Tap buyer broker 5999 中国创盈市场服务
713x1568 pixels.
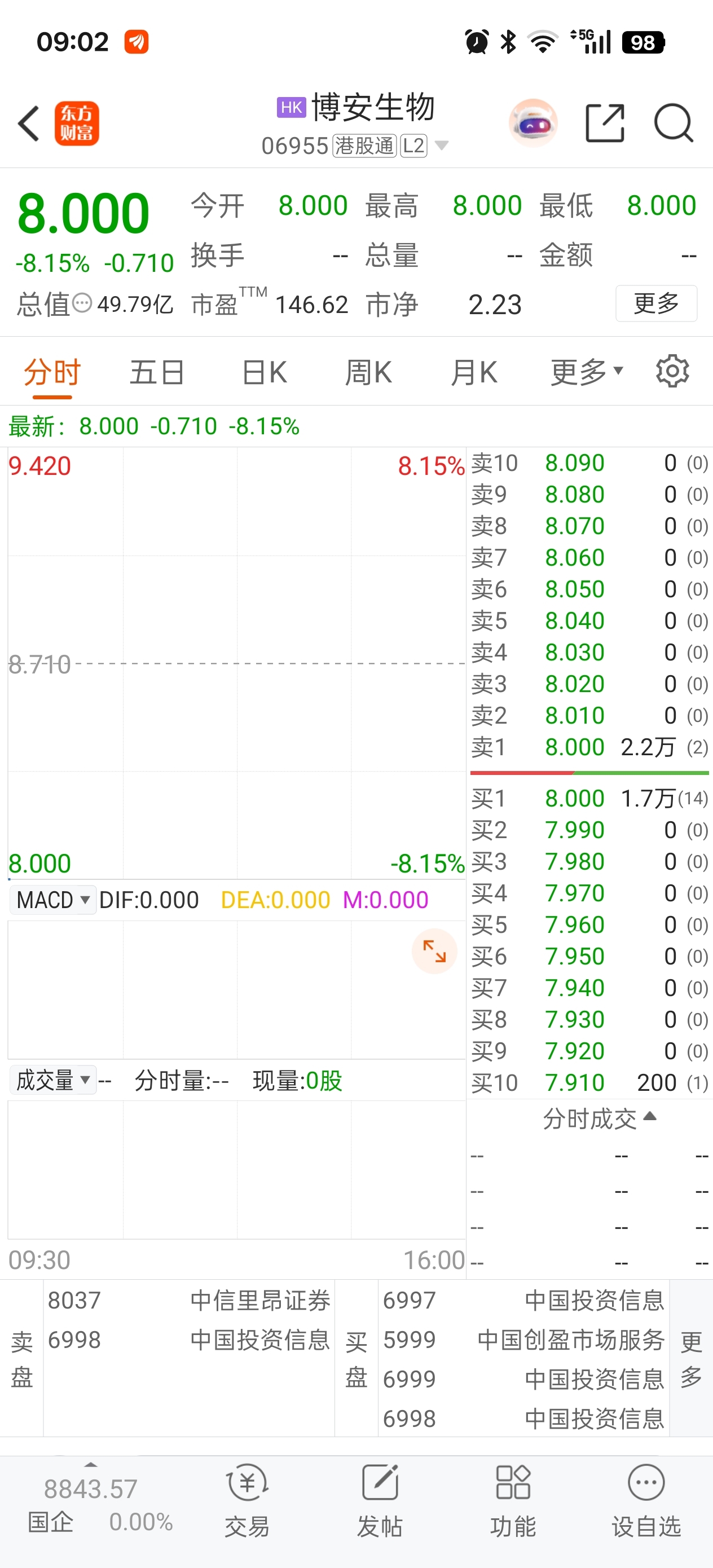point(523,1340)
